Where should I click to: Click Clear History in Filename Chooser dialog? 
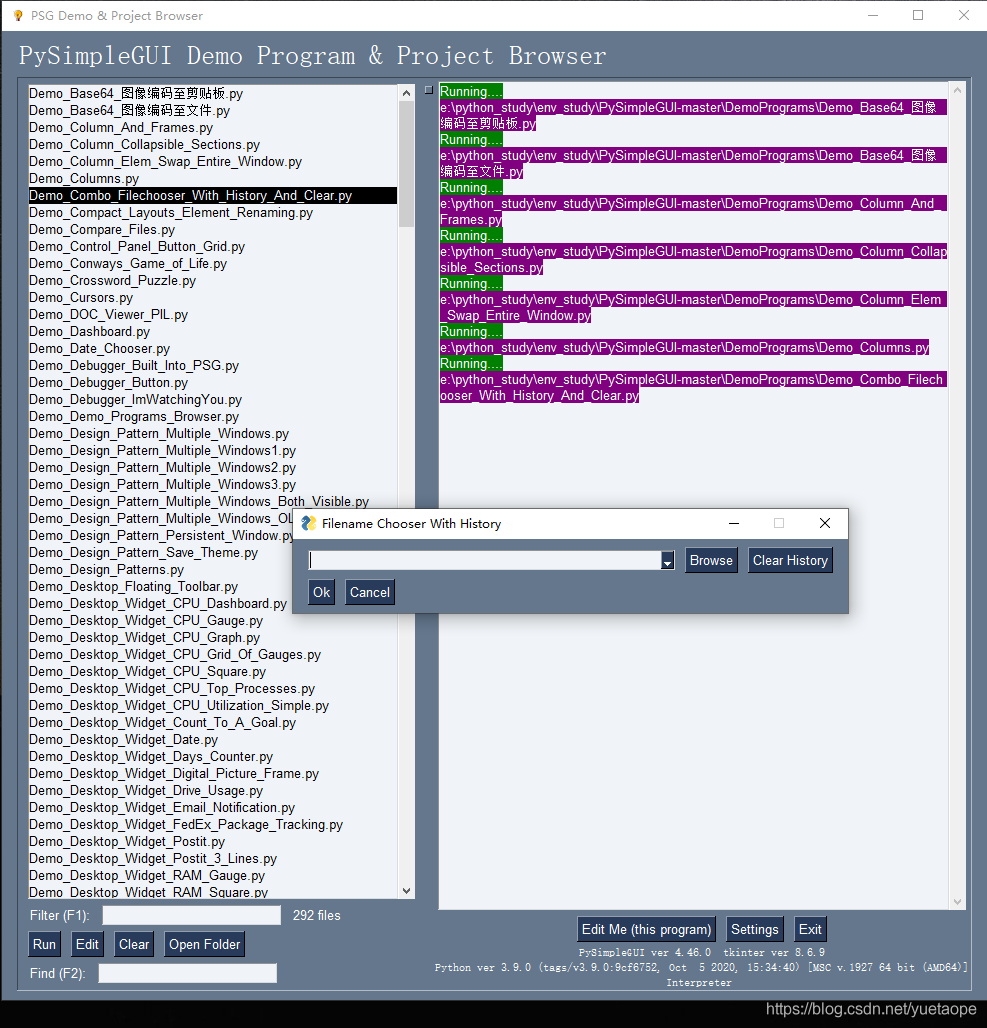click(x=790, y=561)
